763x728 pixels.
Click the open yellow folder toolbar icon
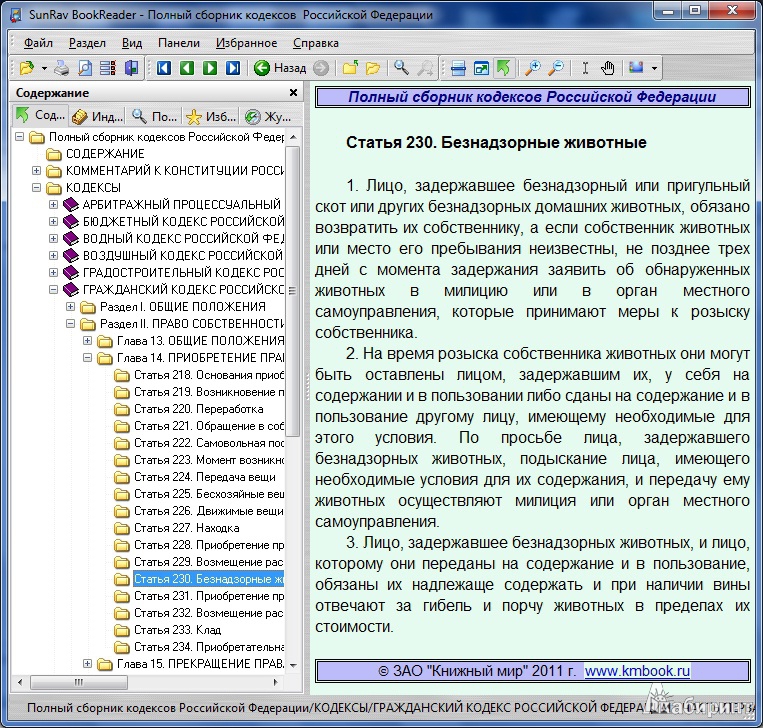(373, 68)
